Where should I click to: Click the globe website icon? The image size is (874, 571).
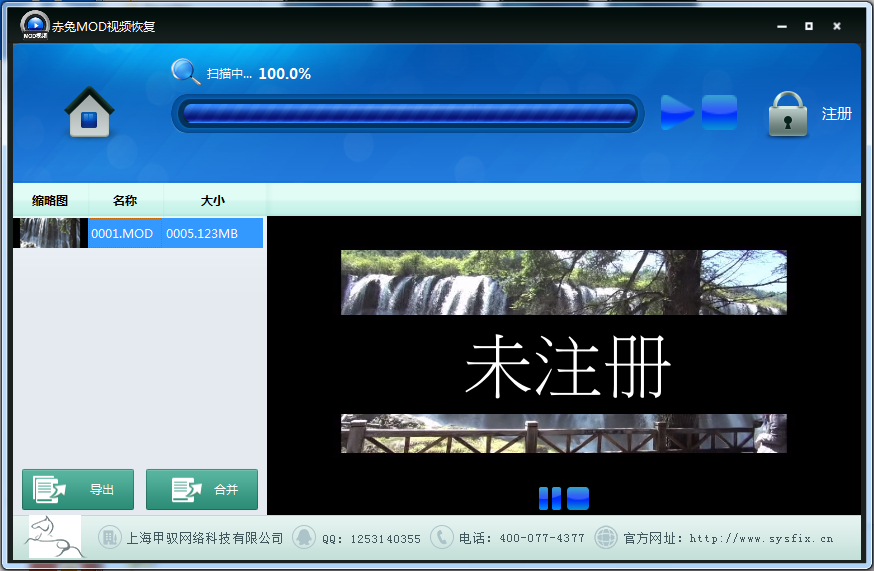pos(606,538)
